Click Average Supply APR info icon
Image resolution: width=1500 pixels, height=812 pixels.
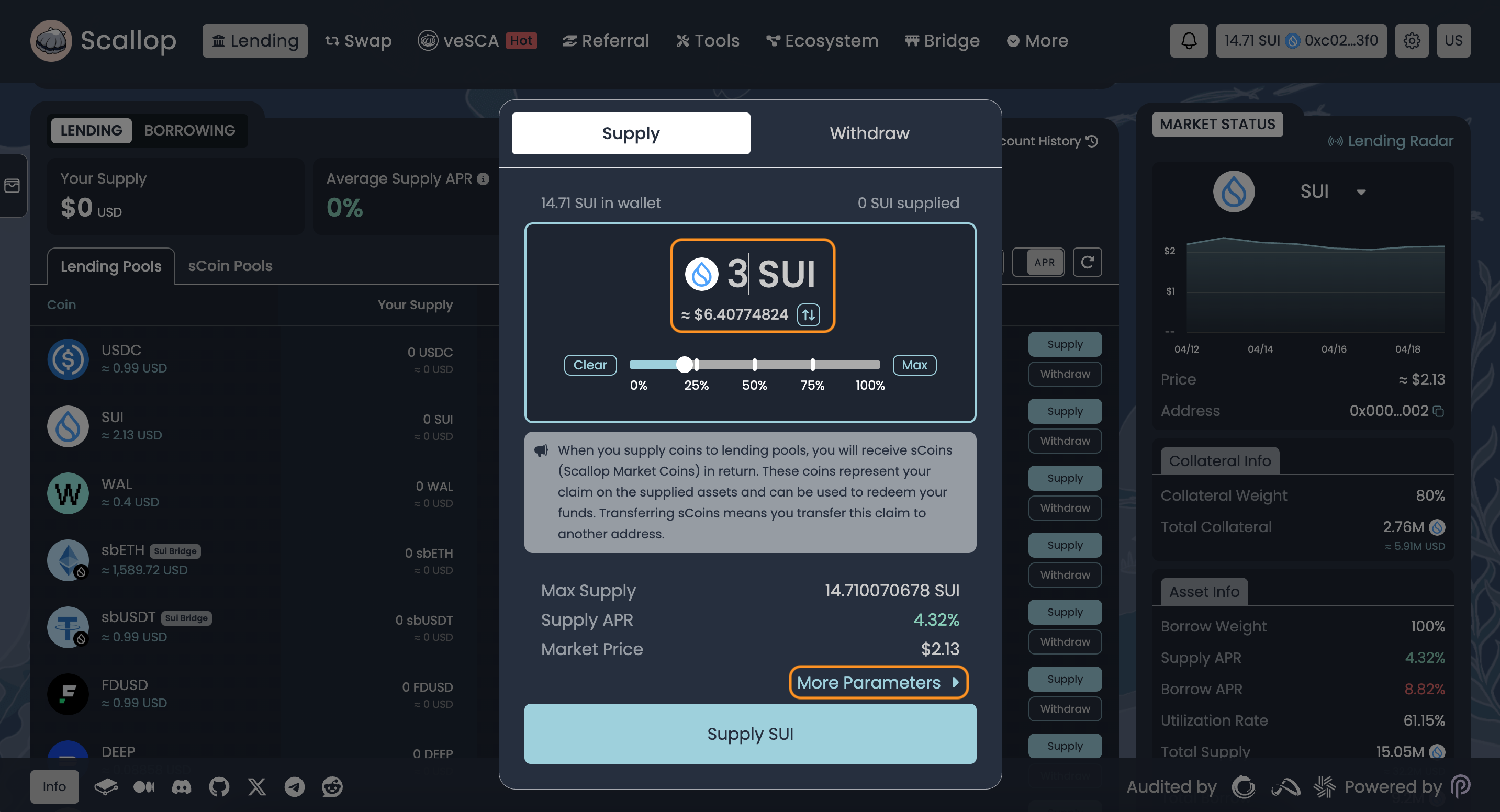483,179
